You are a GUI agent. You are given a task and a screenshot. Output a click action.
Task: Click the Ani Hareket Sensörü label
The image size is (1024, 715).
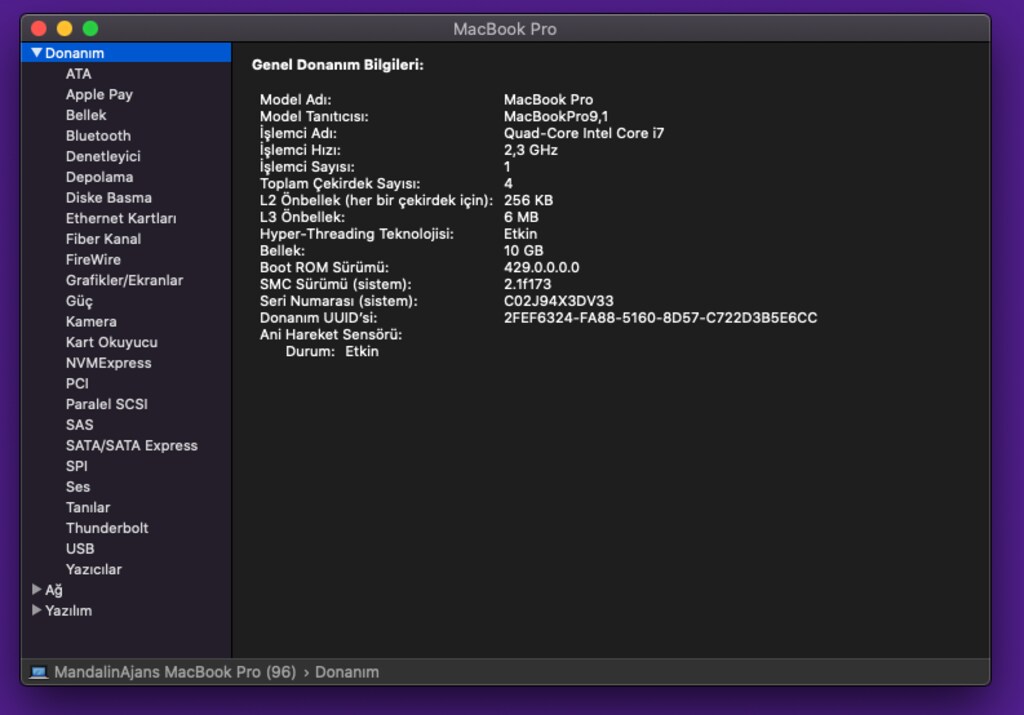(331, 335)
